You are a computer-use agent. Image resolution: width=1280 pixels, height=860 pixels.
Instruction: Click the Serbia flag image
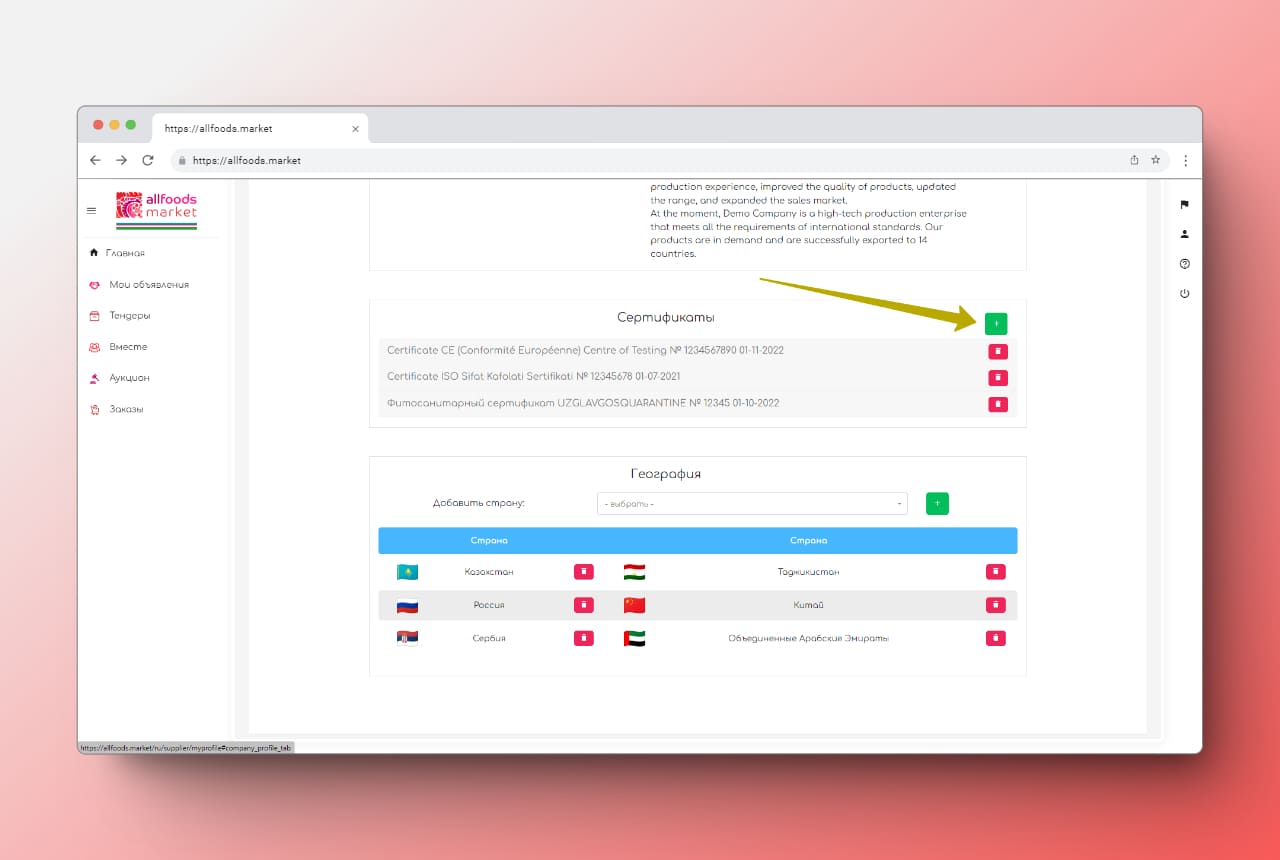(407, 638)
